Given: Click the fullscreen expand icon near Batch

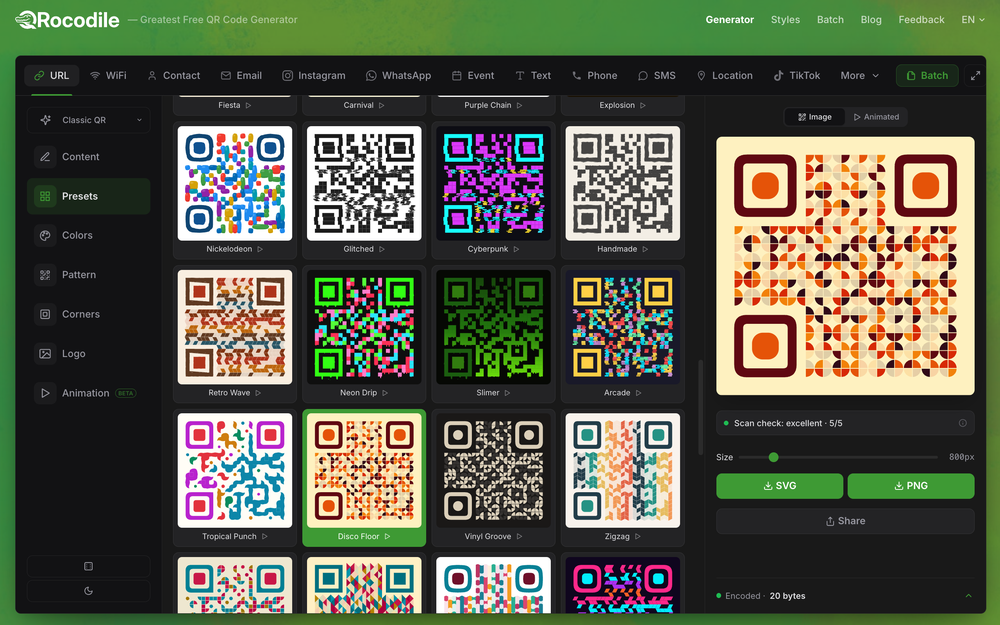Looking at the screenshot, I should pos(975,76).
